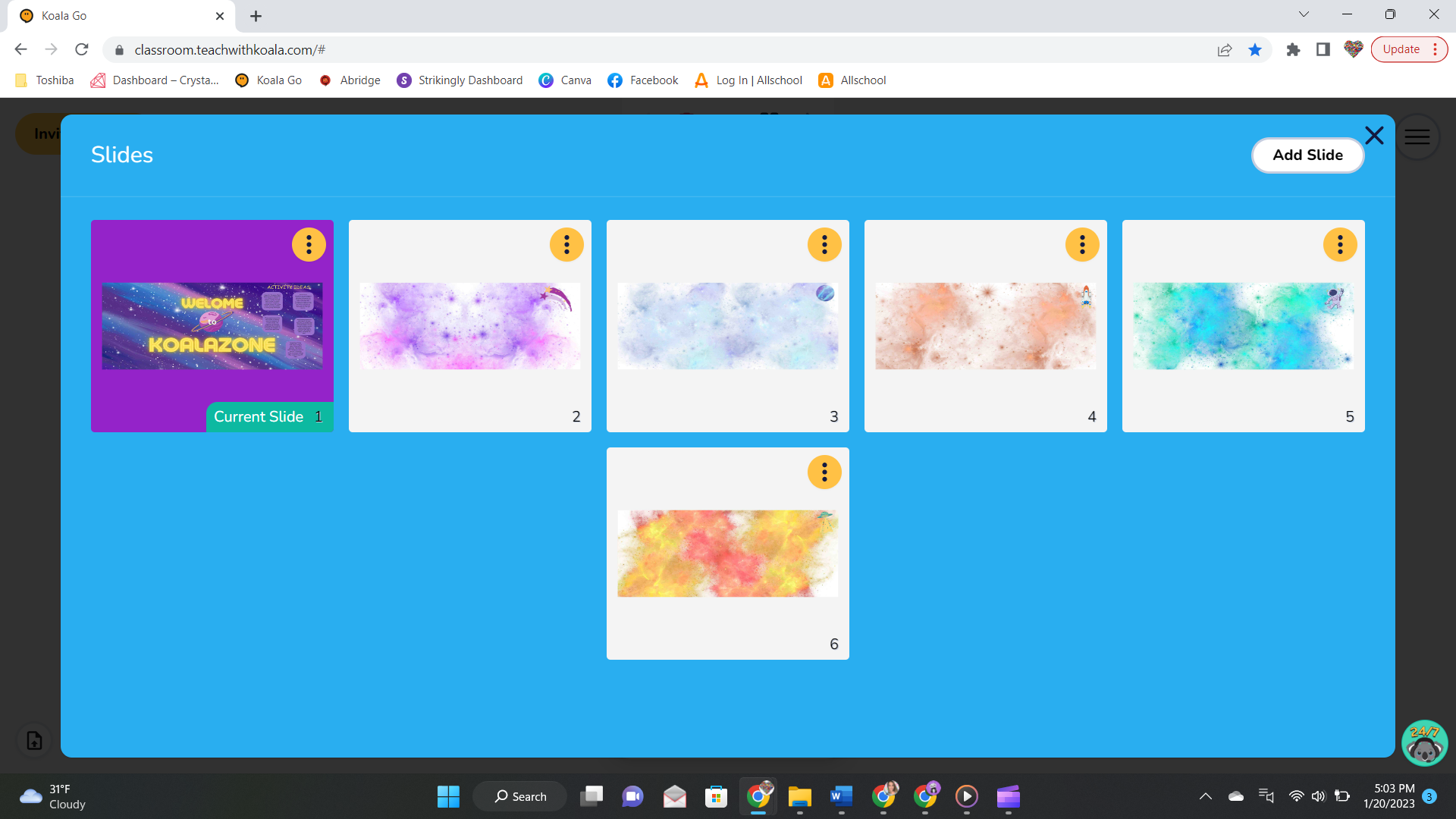Select the Current Slide Koalazone thumbnail
The image size is (1456, 819).
click(212, 326)
